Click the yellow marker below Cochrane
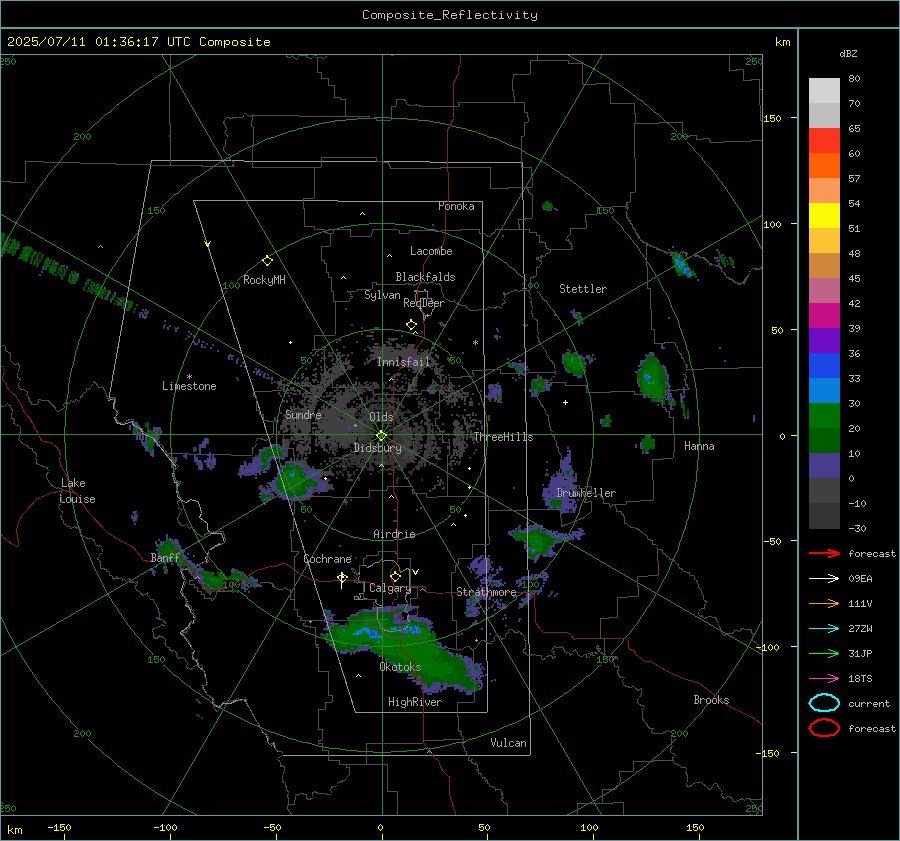This screenshot has height=841, width=900. click(342, 578)
